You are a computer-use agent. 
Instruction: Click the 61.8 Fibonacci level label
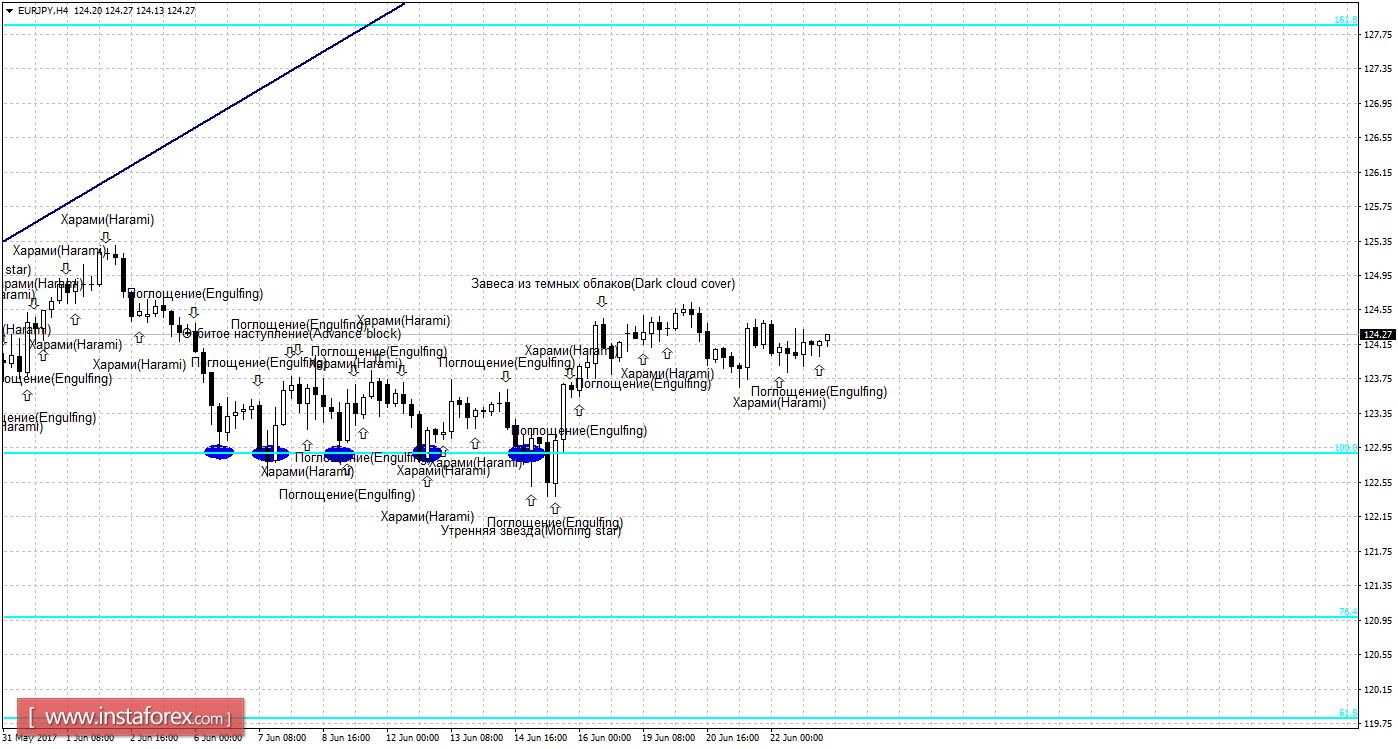point(1348,713)
